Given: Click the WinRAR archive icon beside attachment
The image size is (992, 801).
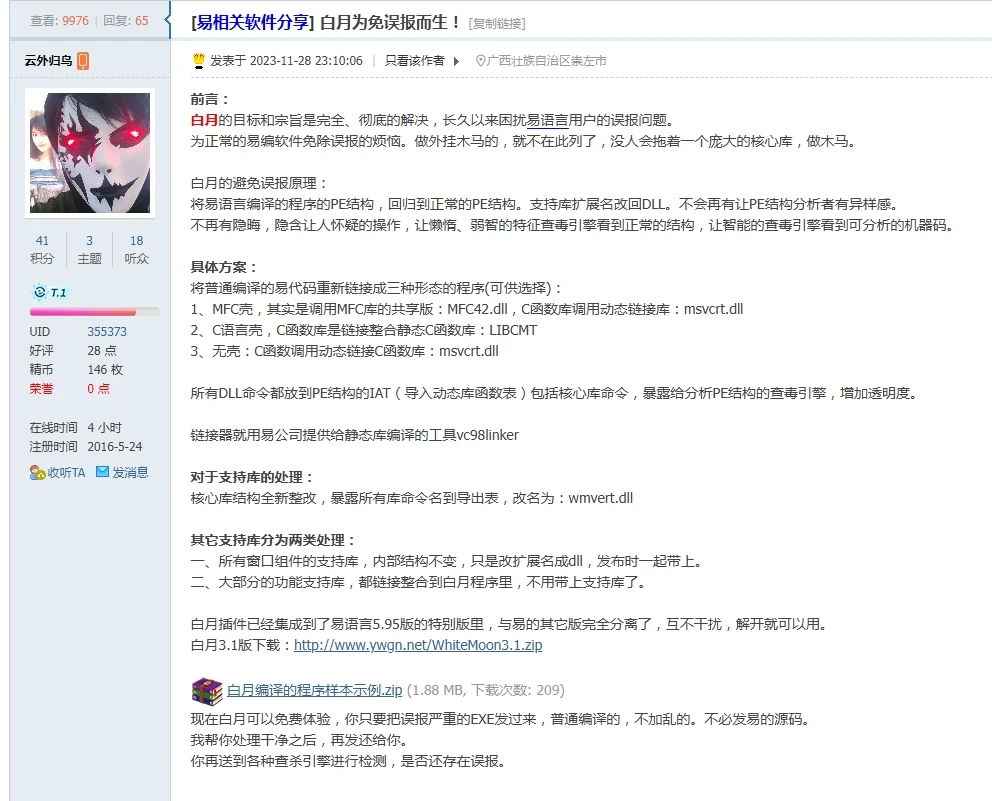Looking at the screenshot, I should (x=206, y=691).
